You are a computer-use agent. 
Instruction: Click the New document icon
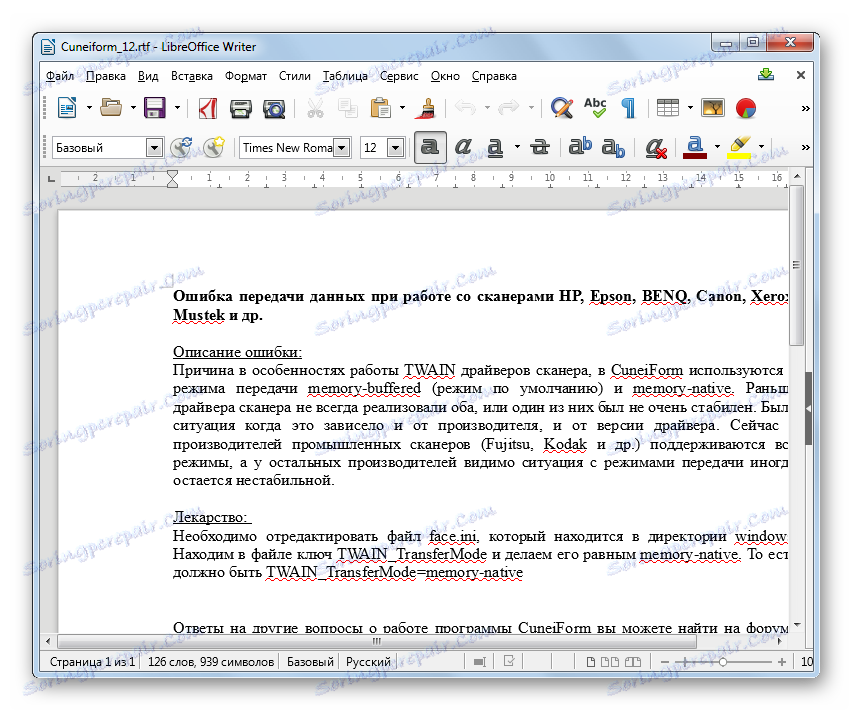pos(67,108)
